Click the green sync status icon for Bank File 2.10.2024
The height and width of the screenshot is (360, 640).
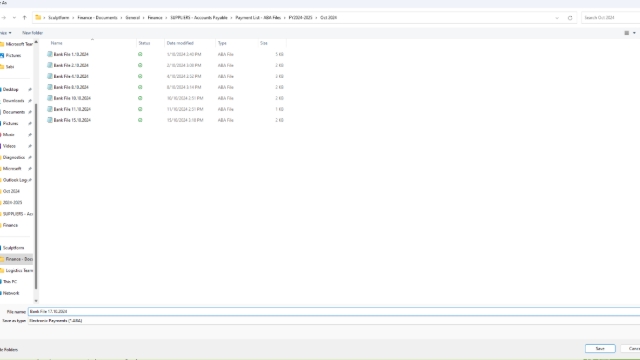[x=140, y=65]
